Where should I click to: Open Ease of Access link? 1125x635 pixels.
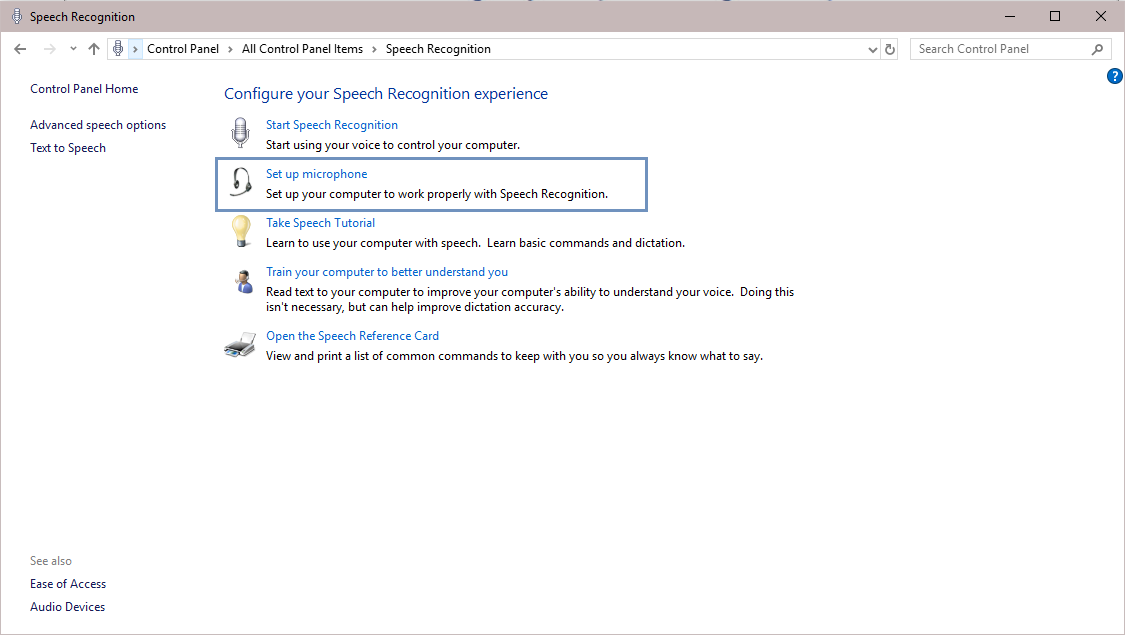(x=68, y=584)
